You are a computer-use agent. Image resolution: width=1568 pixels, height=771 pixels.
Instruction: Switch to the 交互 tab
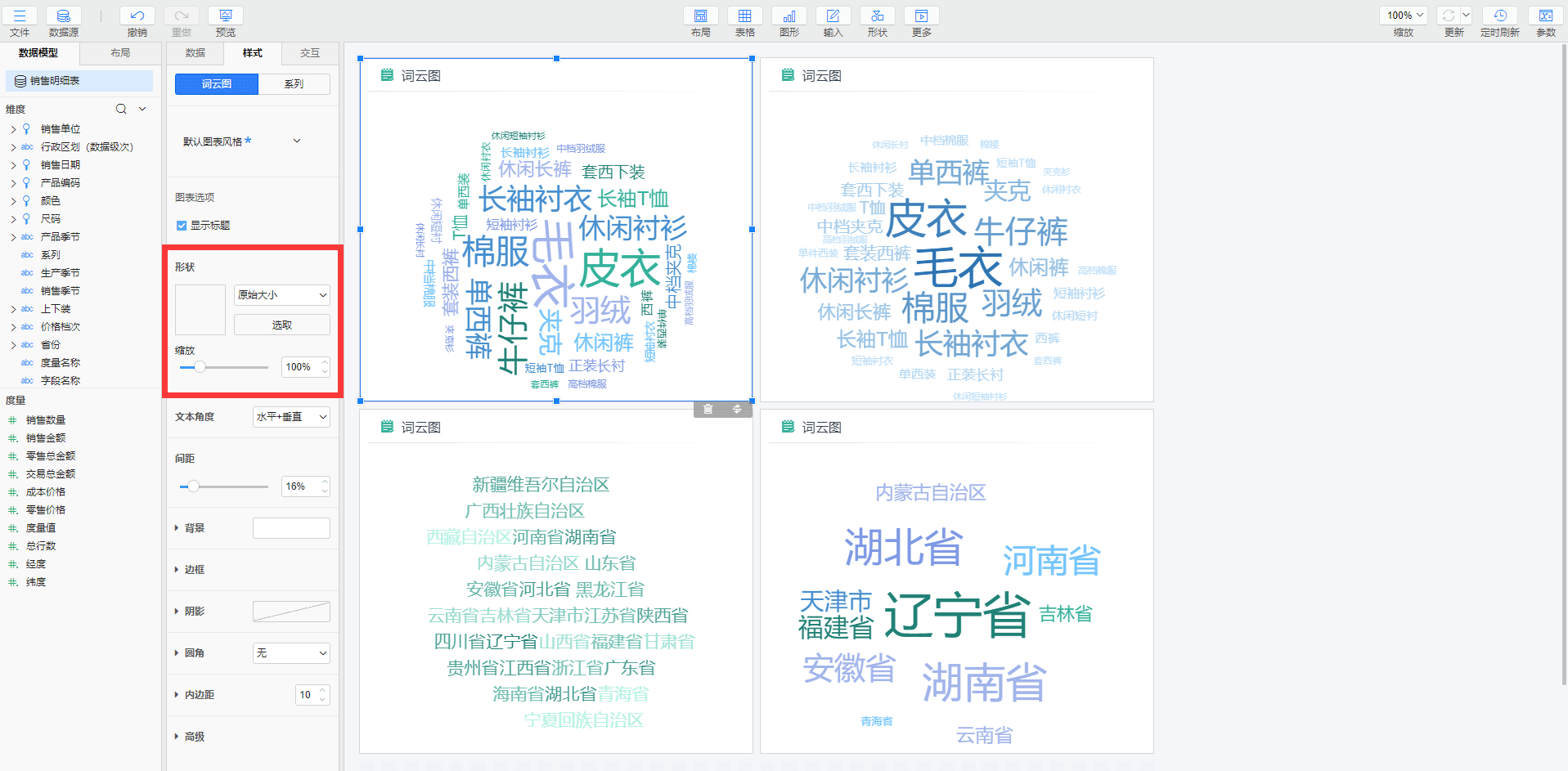[x=309, y=53]
